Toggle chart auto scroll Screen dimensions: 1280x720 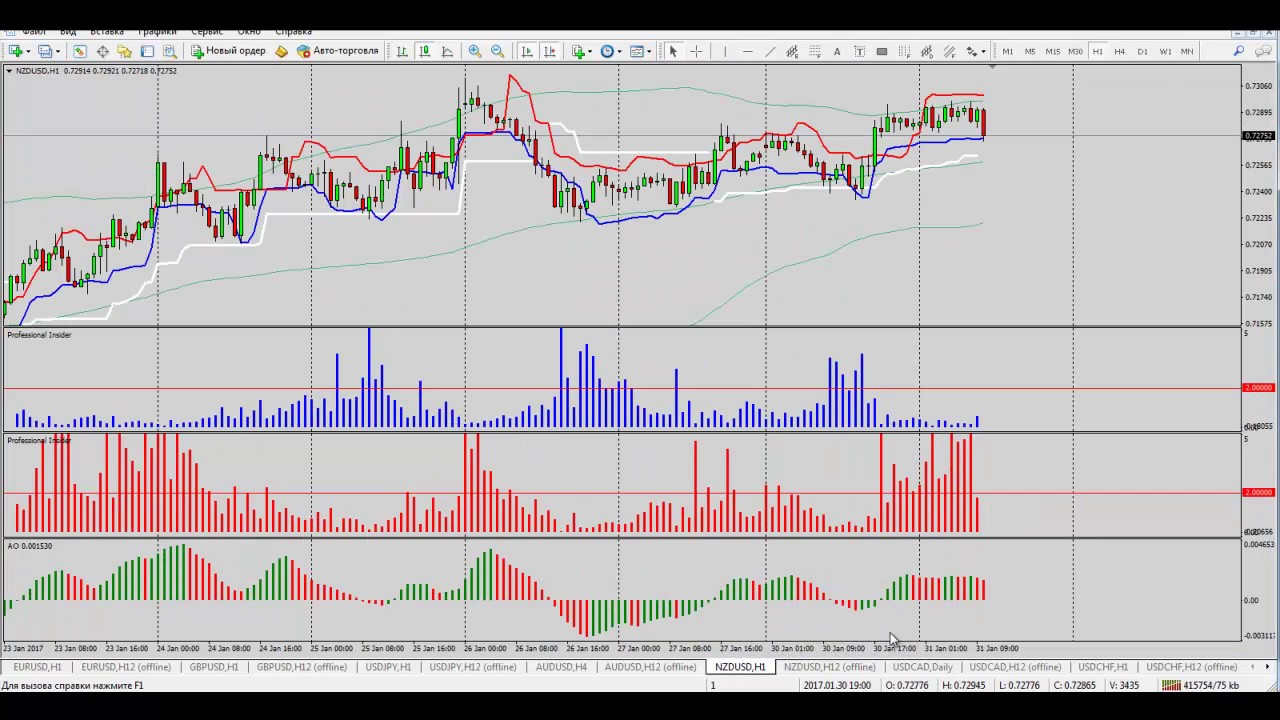[x=527, y=51]
